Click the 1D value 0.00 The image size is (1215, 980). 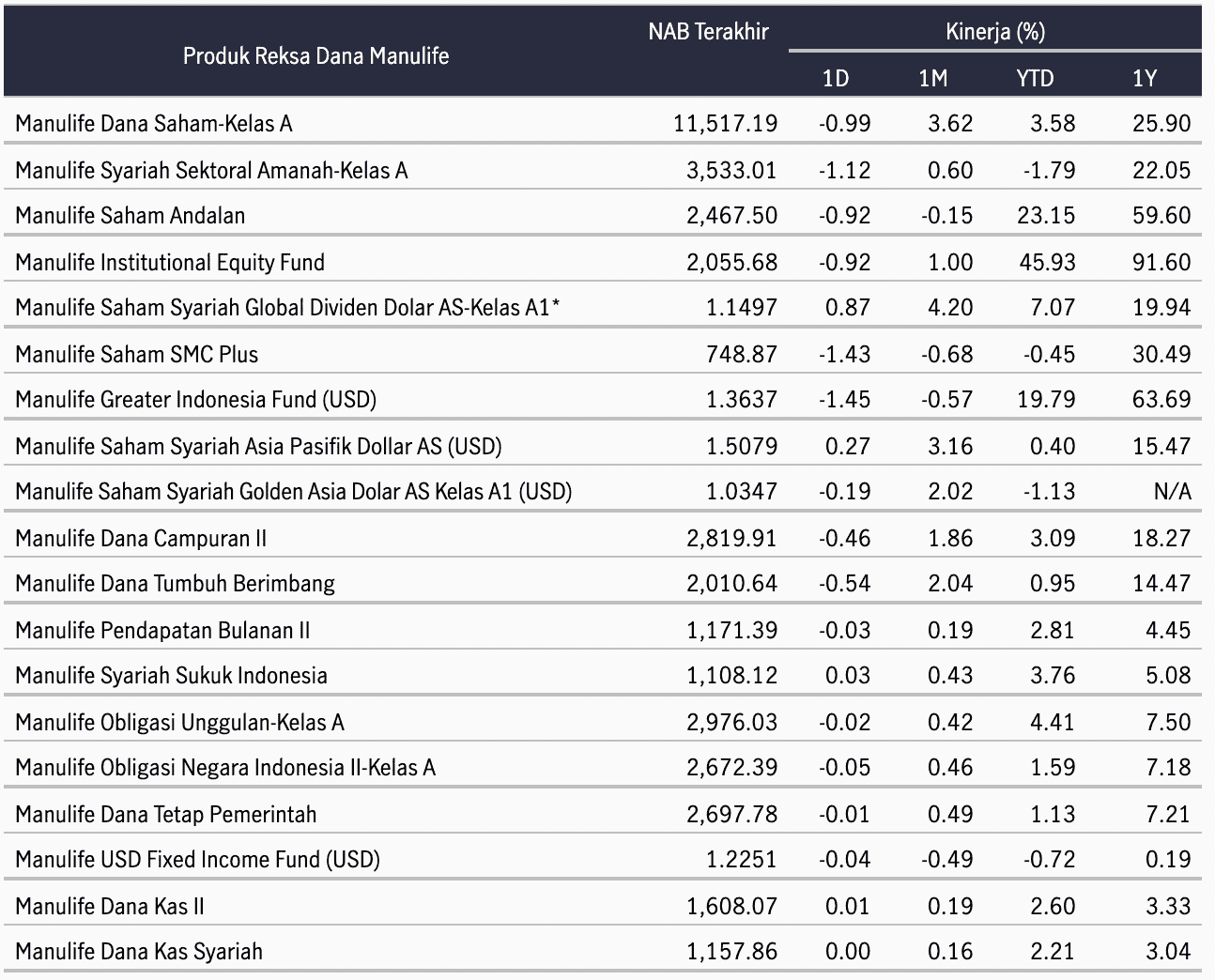[x=848, y=951]
